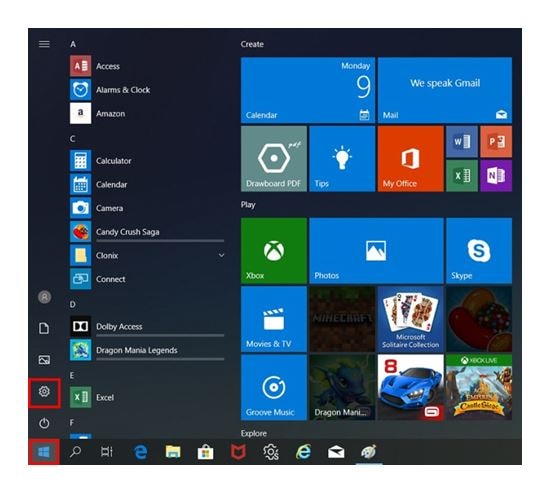Click the Windows Start button

pos(44,452)
